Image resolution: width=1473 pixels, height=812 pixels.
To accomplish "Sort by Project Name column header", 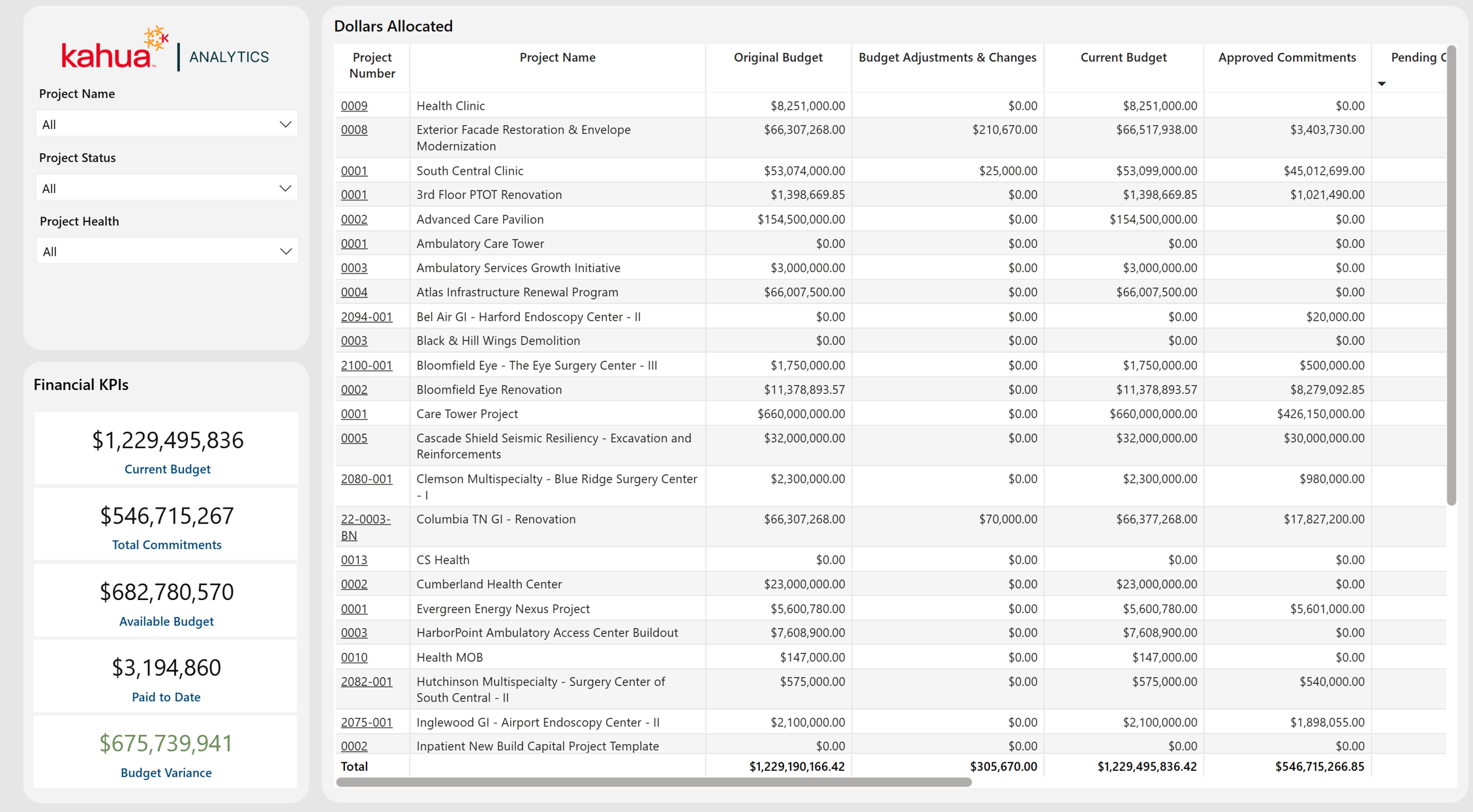I will [557, 57].
